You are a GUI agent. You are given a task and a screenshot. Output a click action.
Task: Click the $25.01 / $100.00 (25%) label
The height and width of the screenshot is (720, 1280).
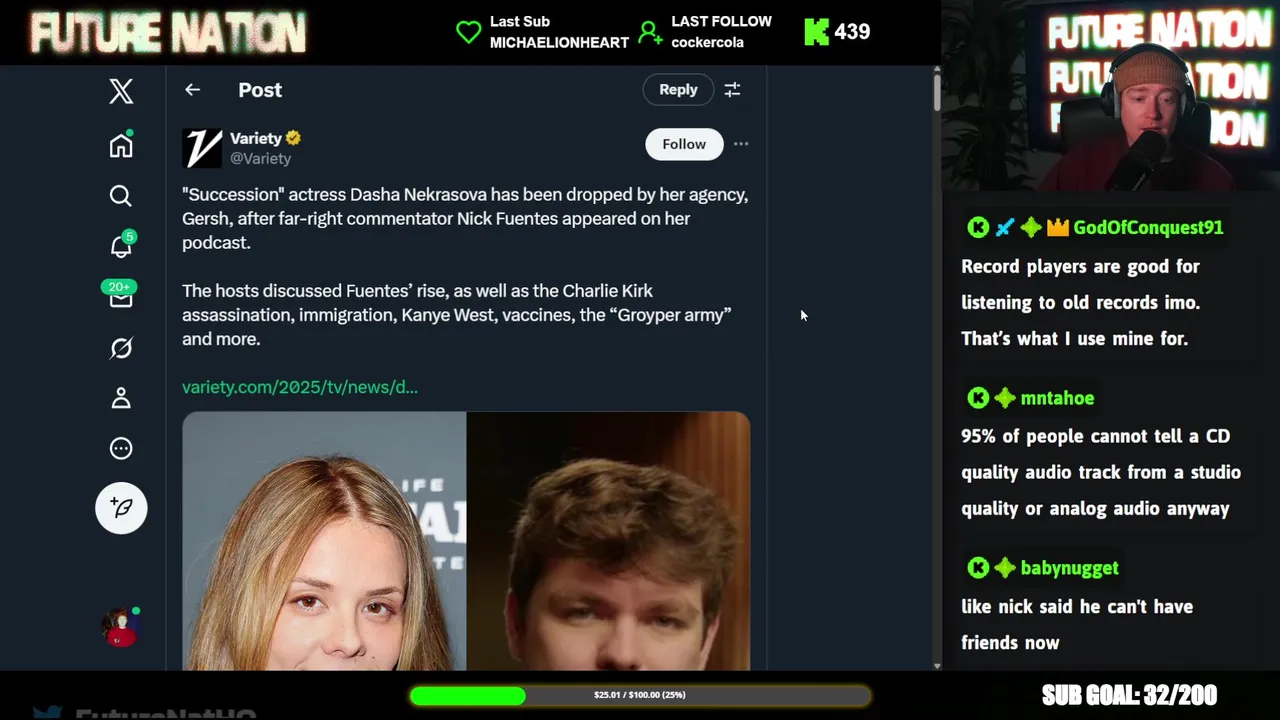tap(640, 695)
